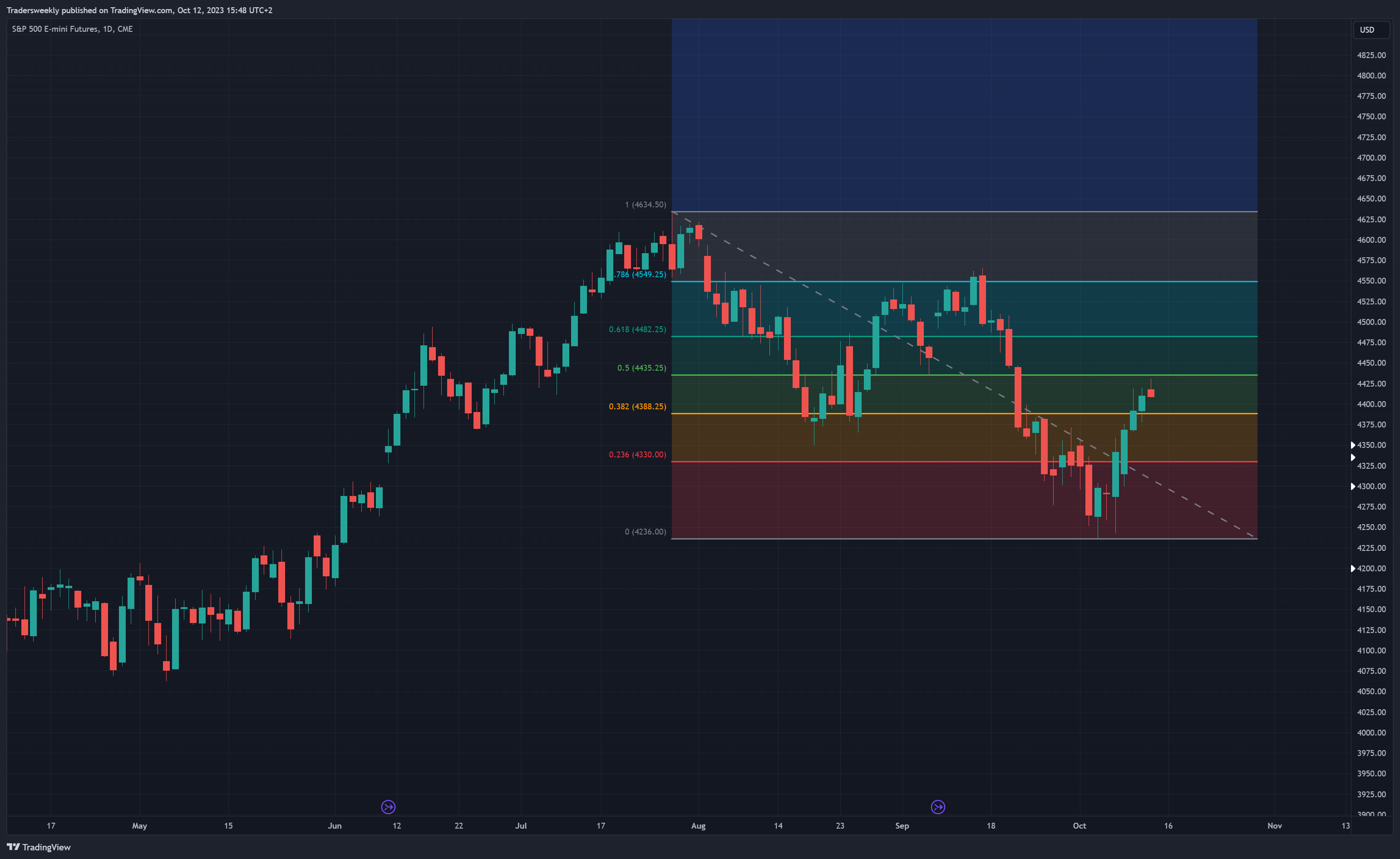Click the 4825.00 price axis label

[x=1371, y=55]
